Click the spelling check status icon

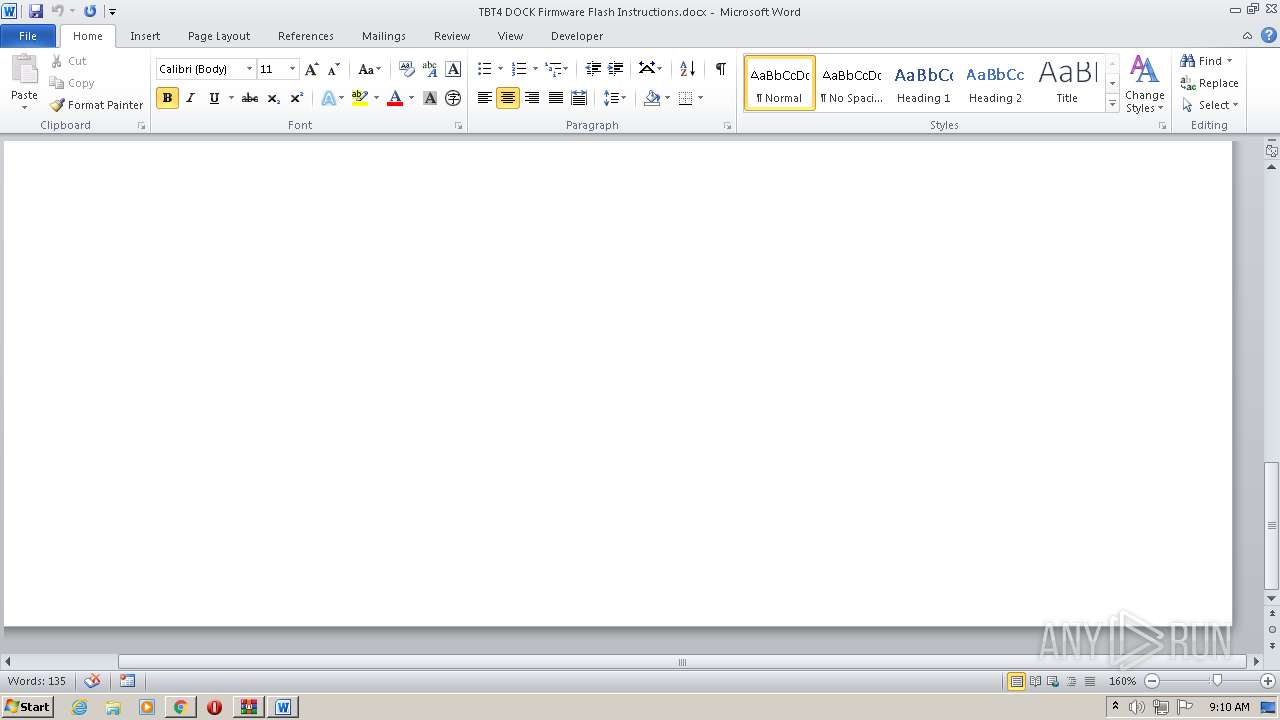(x=93, y=681)
